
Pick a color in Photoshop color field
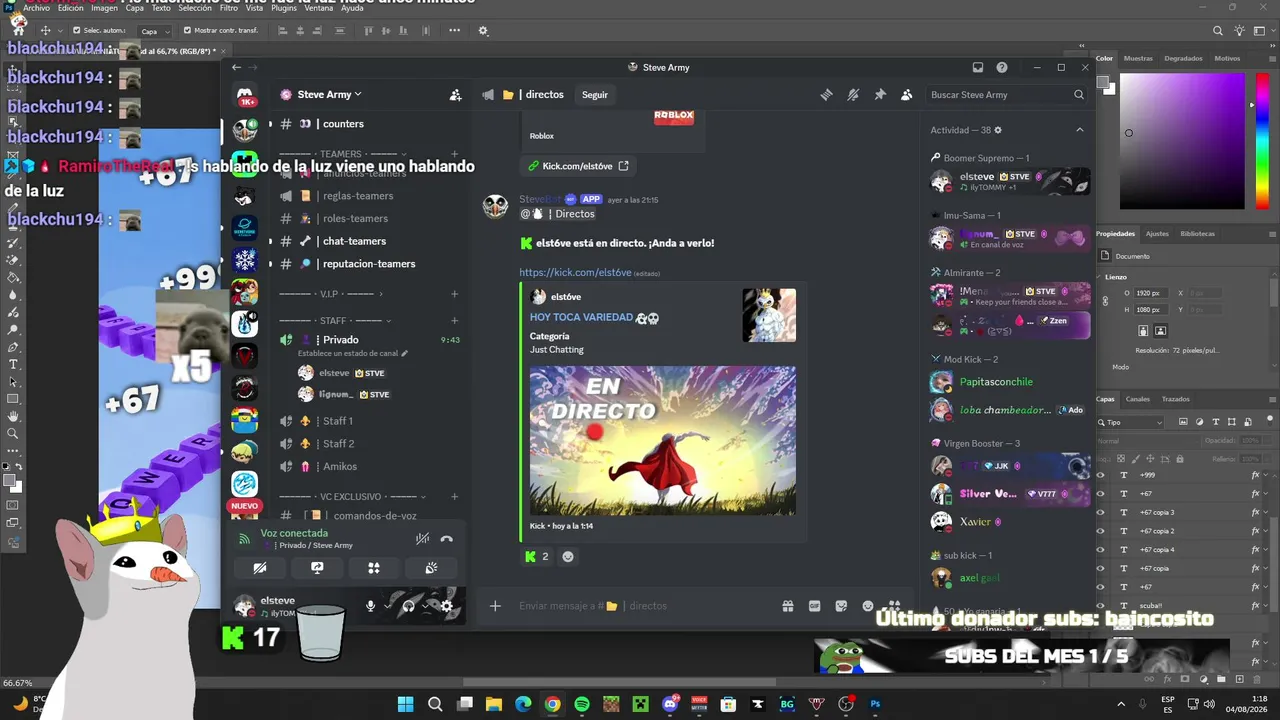(x=1181, y=141)
